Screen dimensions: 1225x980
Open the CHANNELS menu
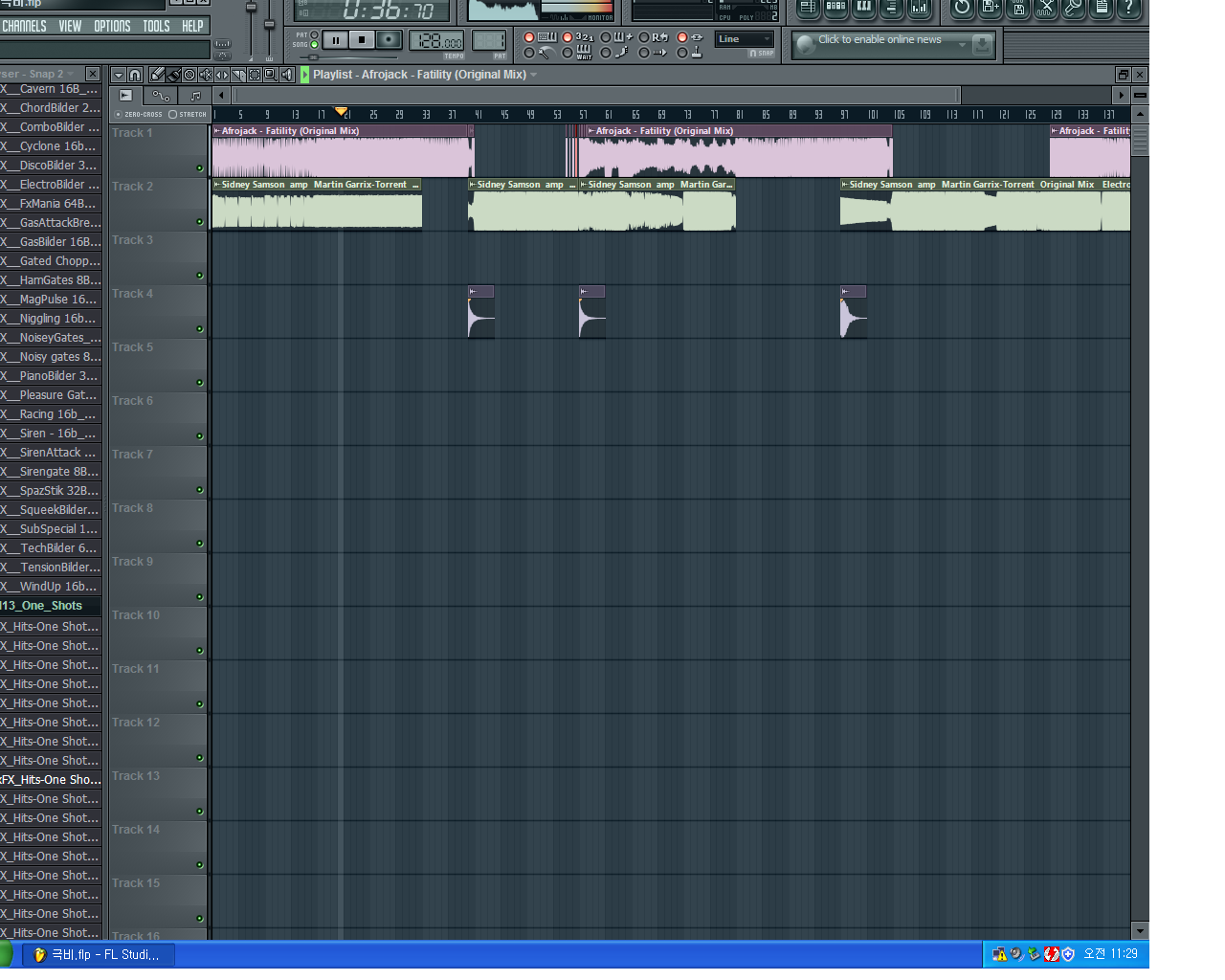coord(24,26)
